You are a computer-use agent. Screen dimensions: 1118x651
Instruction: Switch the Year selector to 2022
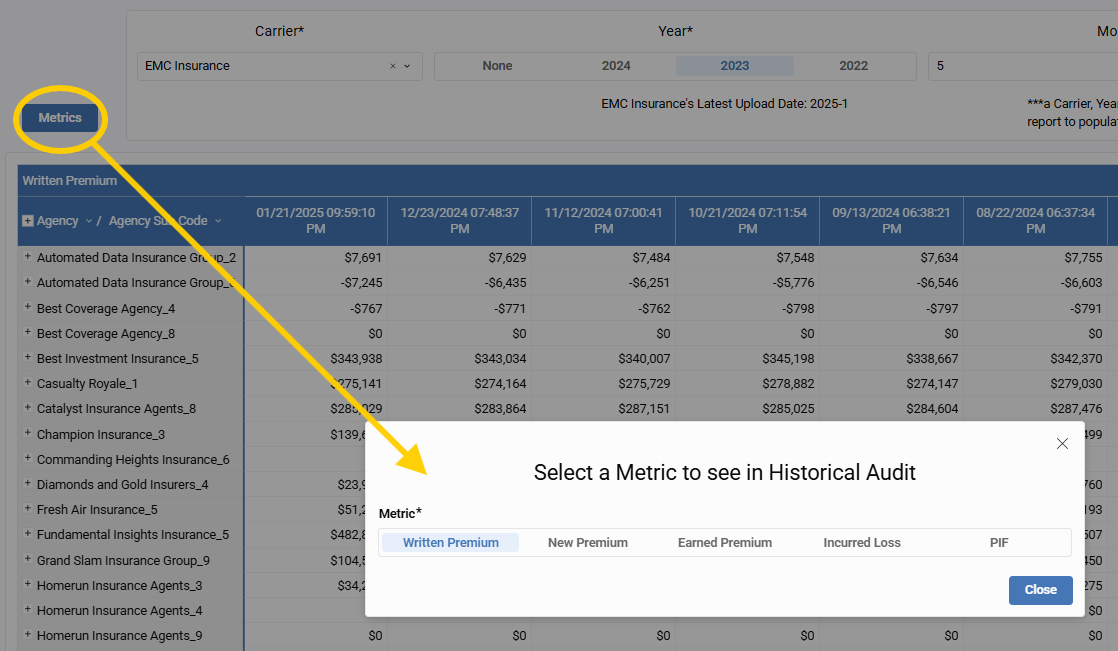[x=853, y=66]
